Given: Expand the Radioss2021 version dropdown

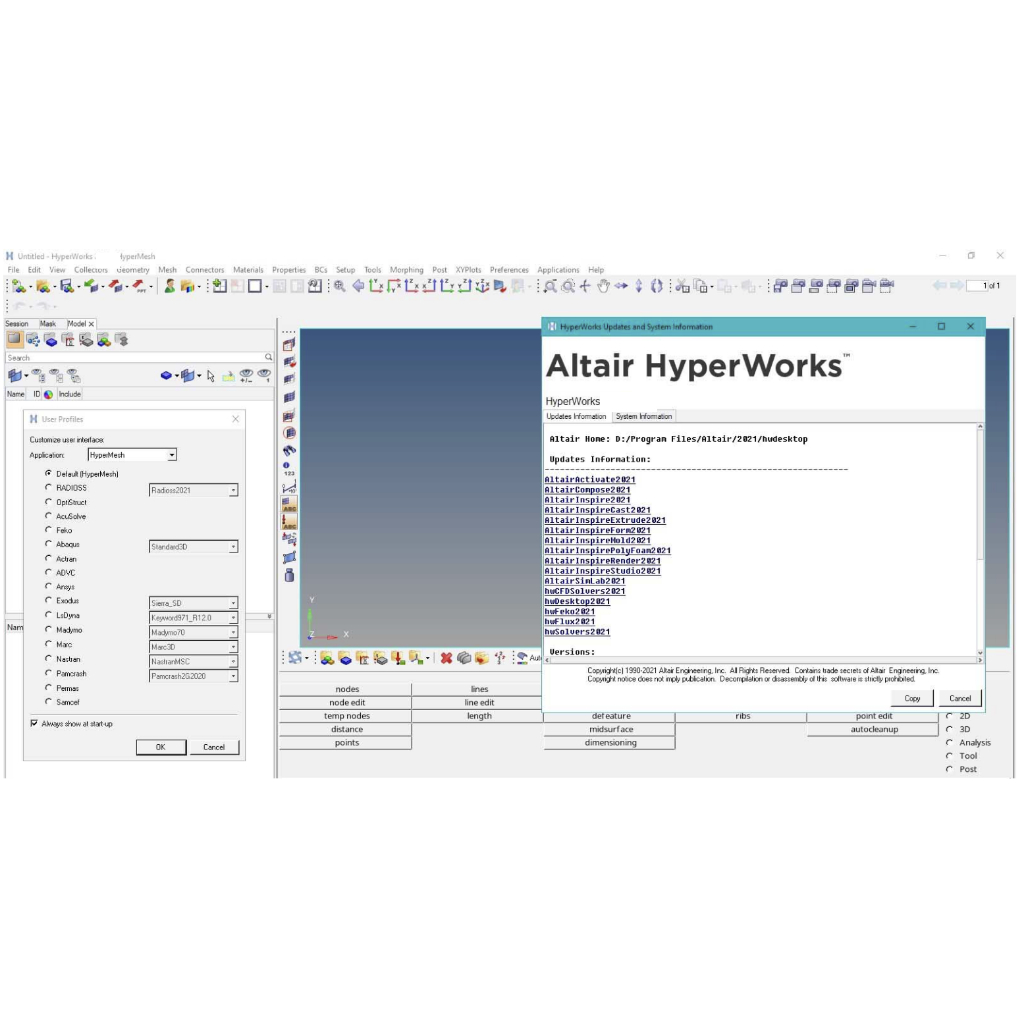Looking at the screenshot, I should 233,491.
